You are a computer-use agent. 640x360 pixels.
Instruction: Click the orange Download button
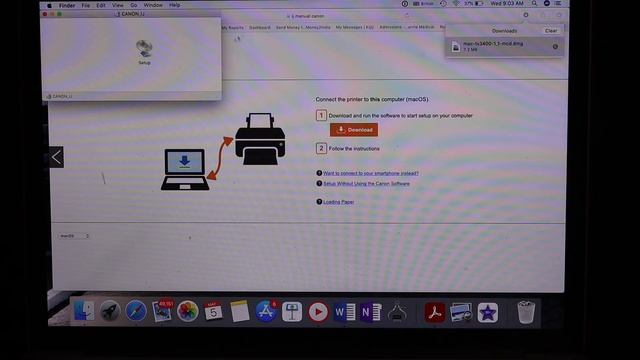pos(354,130)
